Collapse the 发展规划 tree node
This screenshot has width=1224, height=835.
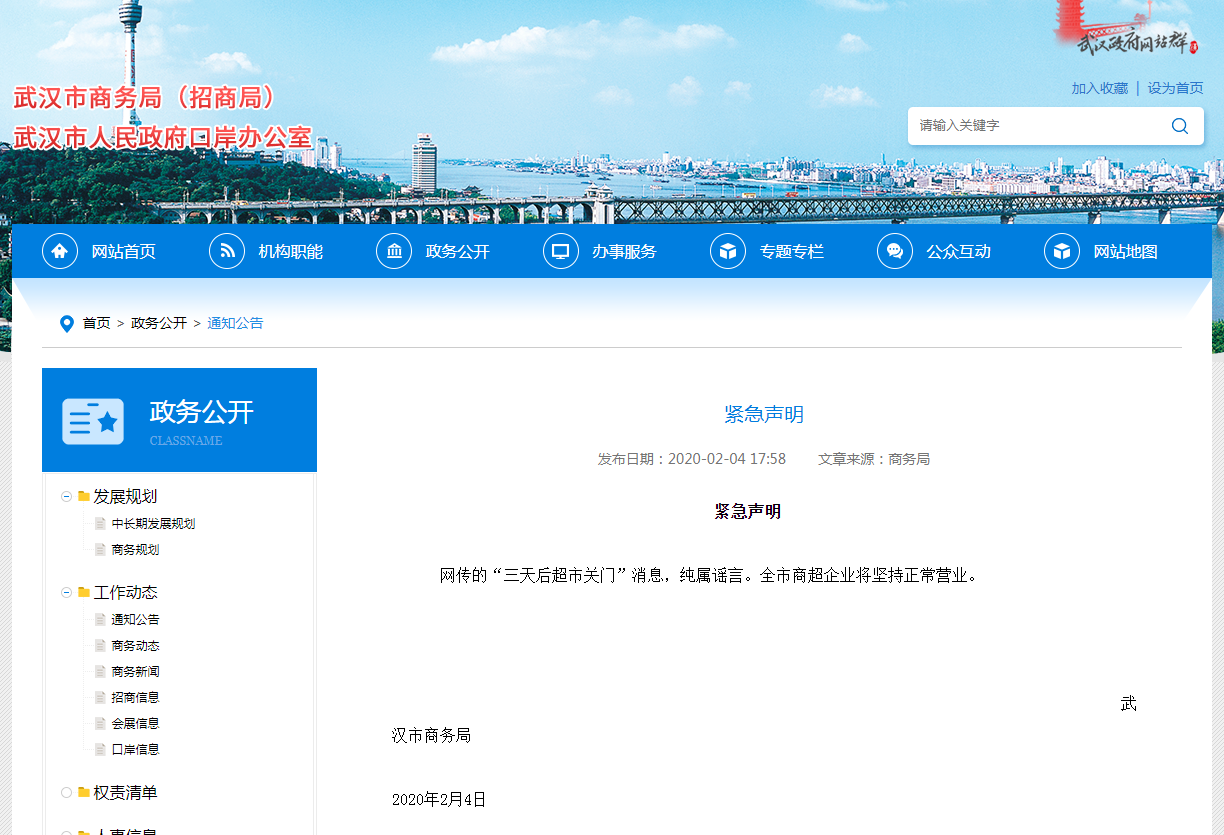(x=67, y=497)
